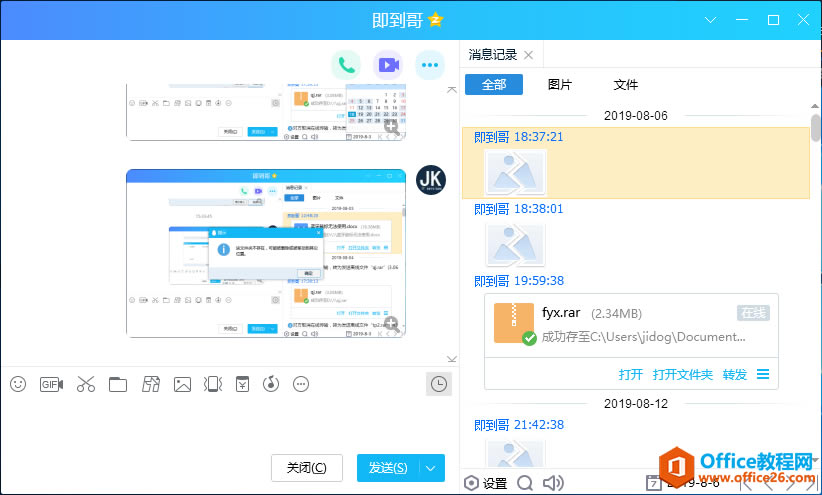This screenshot has height=495, width=822.
Task: Send a window shake with the phone-vibrate icon
Action: tap(213, 384)
